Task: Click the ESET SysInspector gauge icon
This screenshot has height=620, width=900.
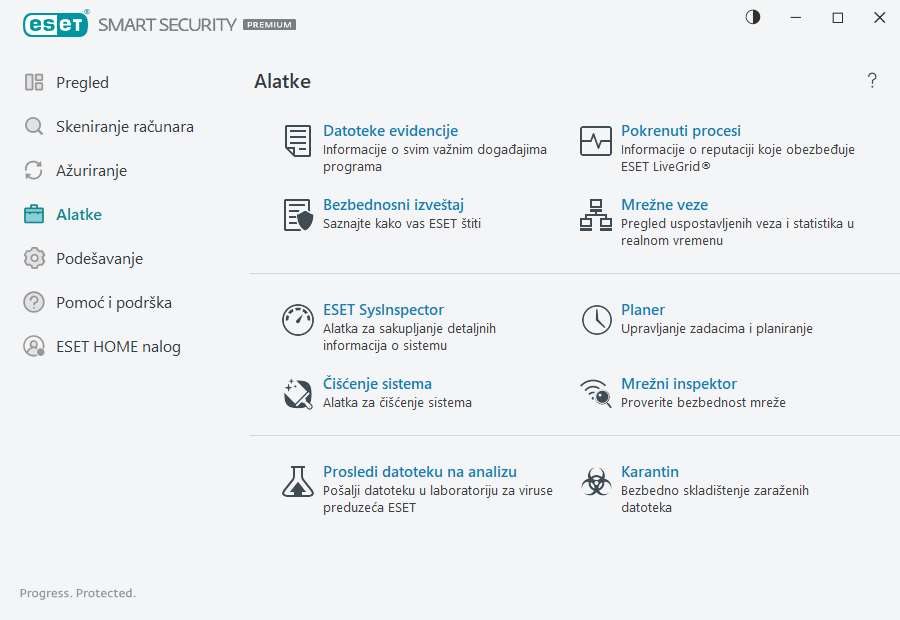Action: (297, 320)
